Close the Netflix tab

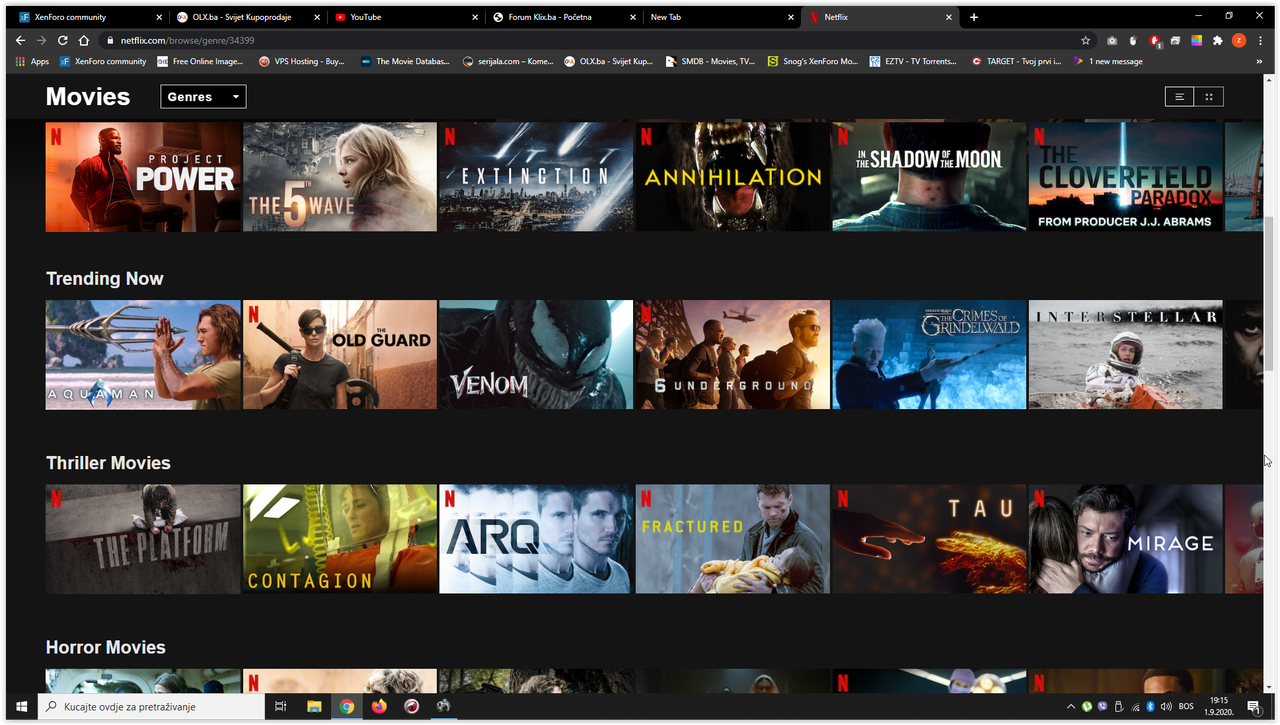tap(950, 17)
